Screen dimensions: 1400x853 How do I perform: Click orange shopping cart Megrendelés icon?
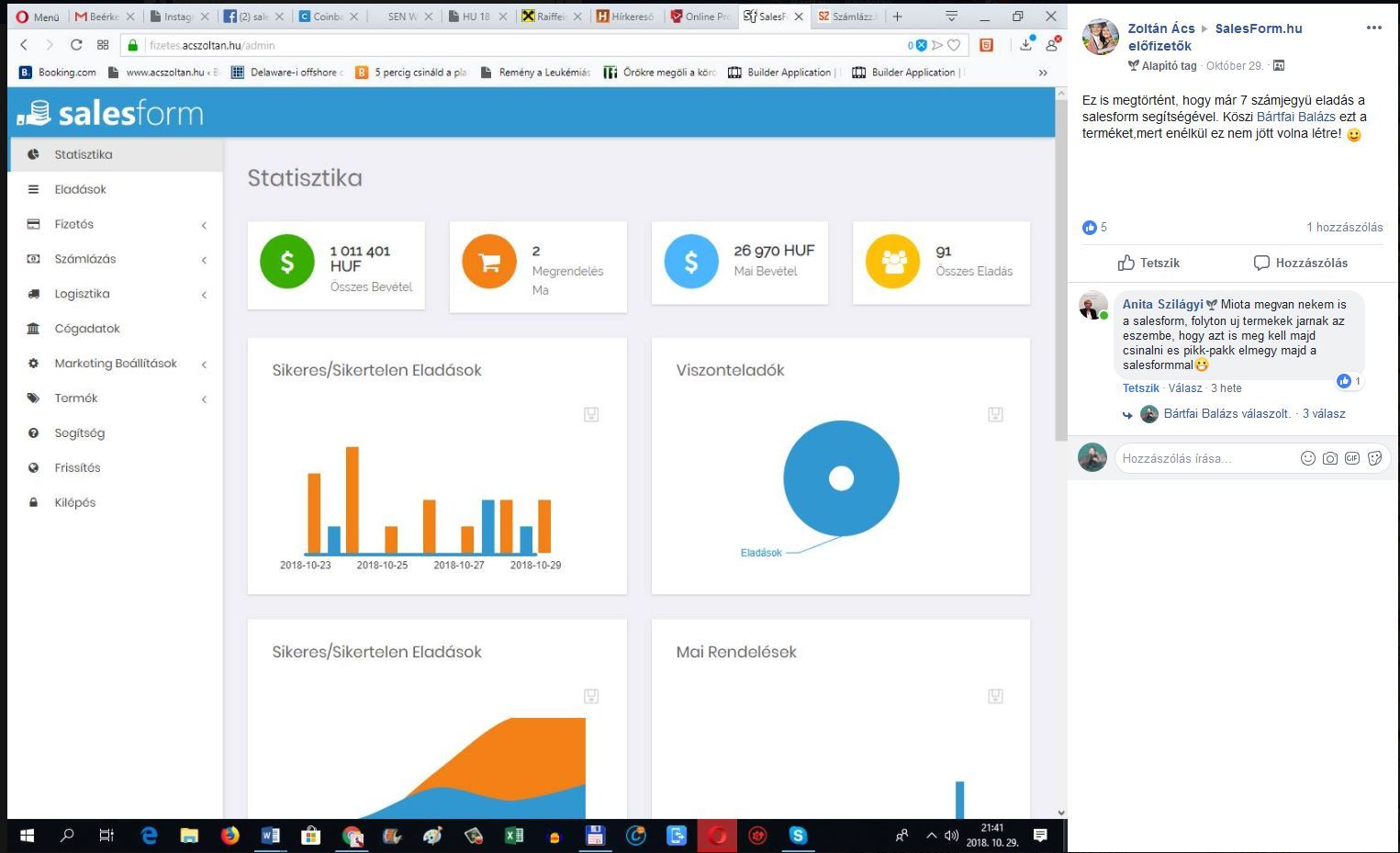pyautogui.click(x=489, y=262)
